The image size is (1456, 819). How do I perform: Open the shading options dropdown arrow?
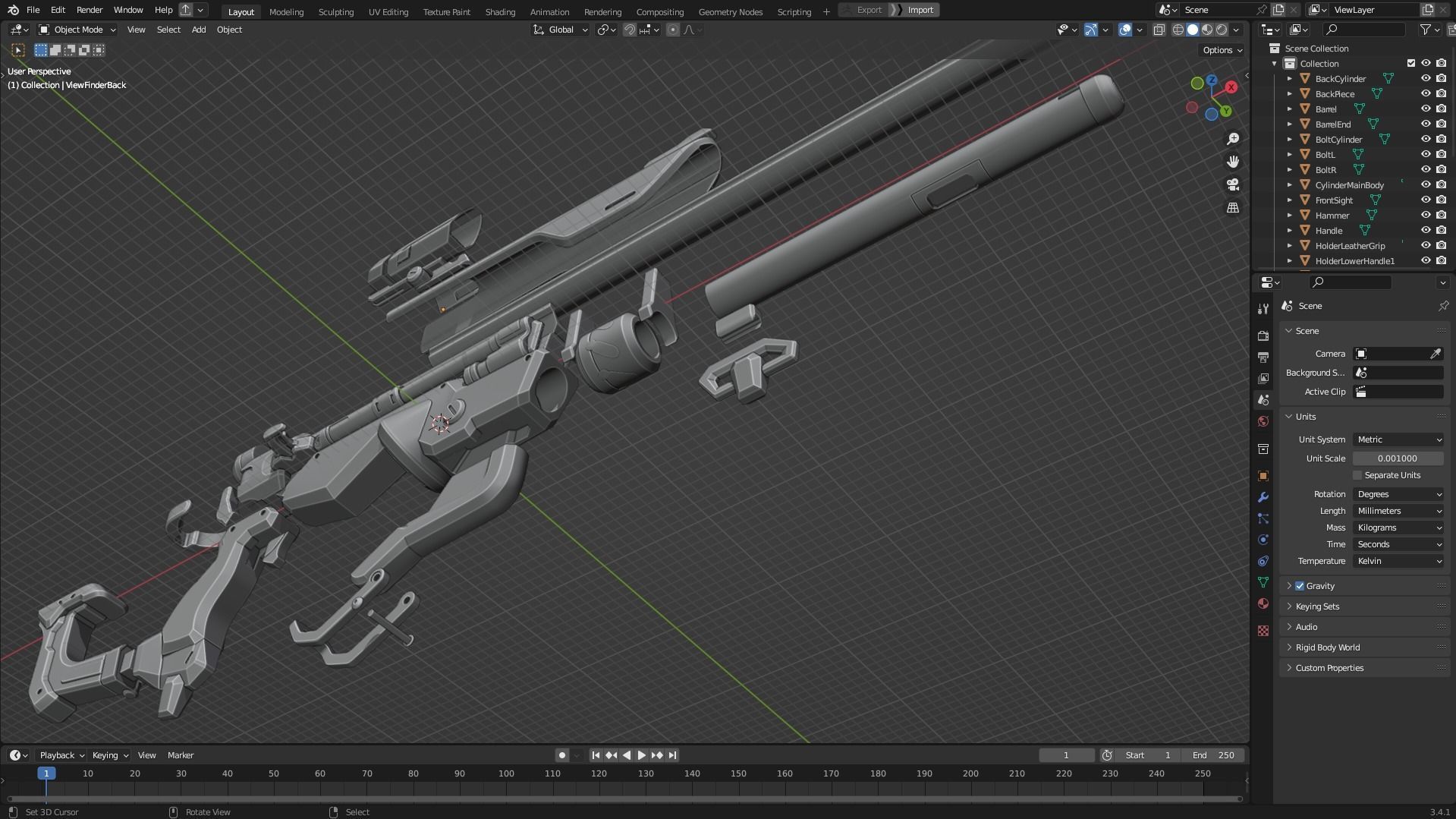coord(1236,30)
